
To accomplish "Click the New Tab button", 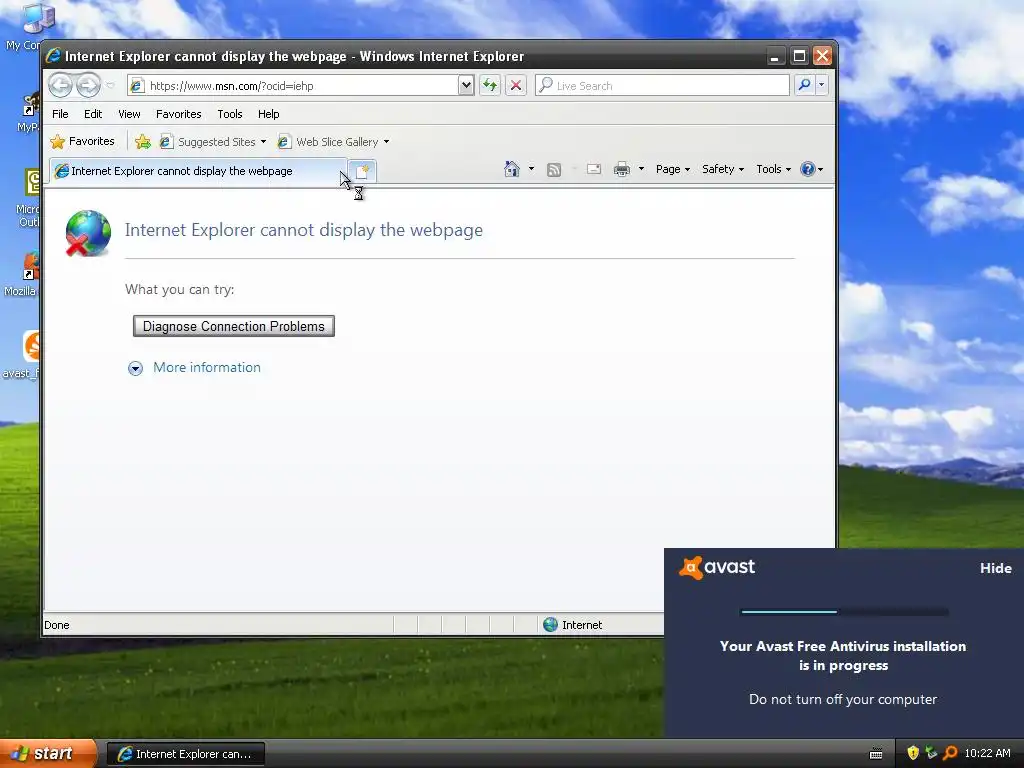I will click(362, 171).
